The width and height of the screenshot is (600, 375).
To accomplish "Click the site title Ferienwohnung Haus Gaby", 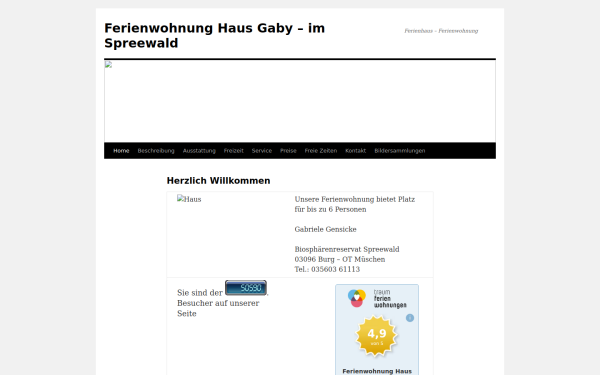I will tap(214, 35).
